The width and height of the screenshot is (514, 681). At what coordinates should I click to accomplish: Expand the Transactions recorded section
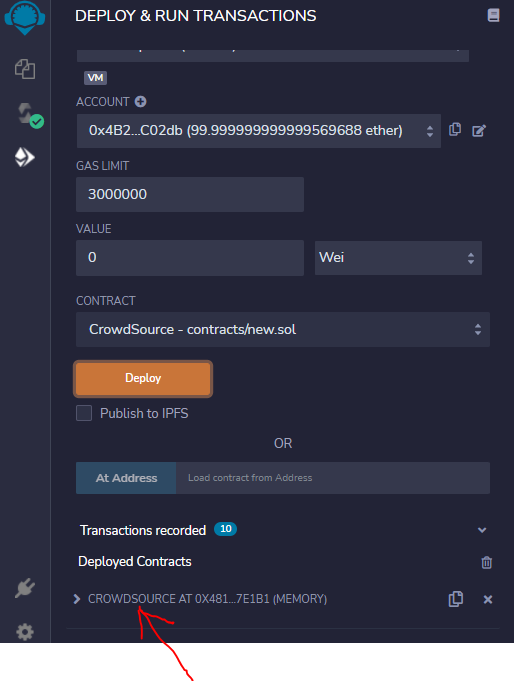(482, 530)
